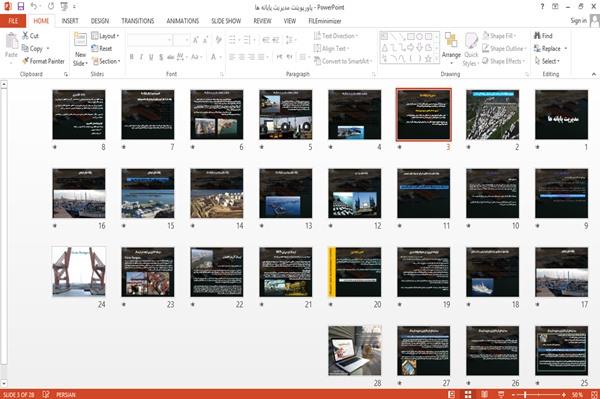Click the Save icon in quick access toolbar
The width and height of the screenshot is (600, 399).
(x=21, y=6)
